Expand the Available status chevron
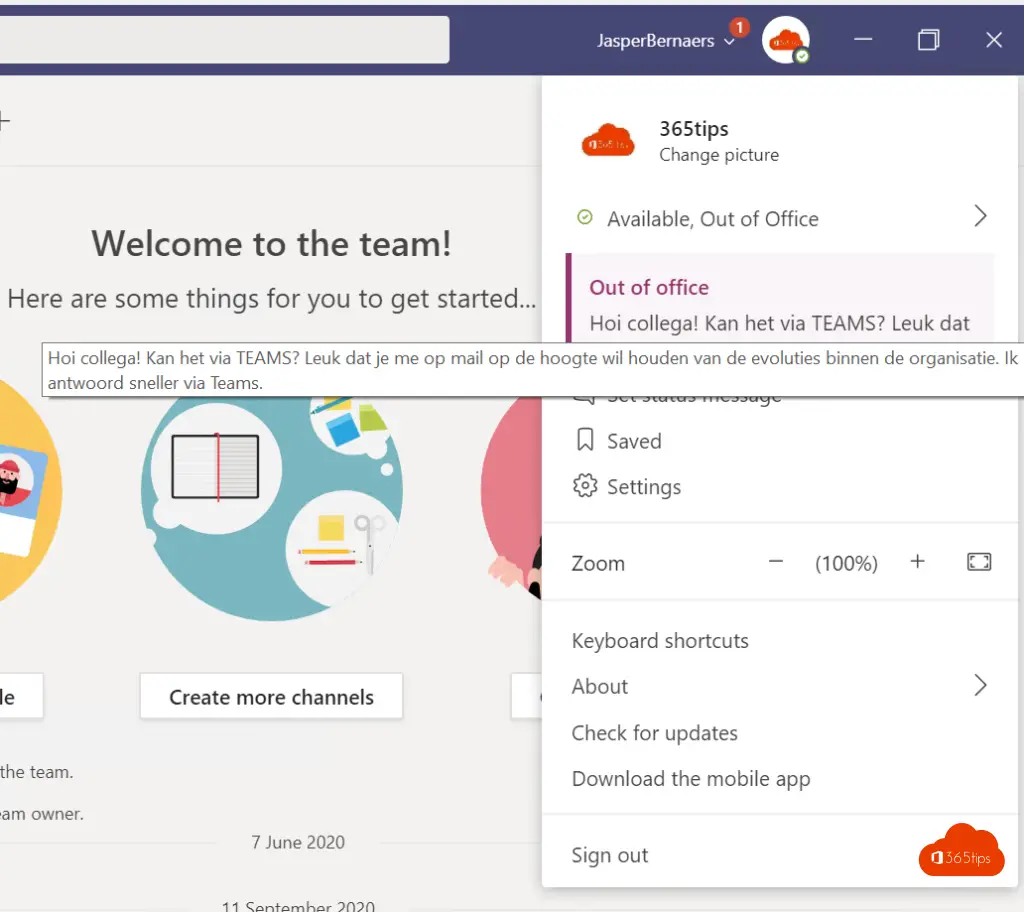Viewport: 1024px width, 912px height. pos(980,217)
